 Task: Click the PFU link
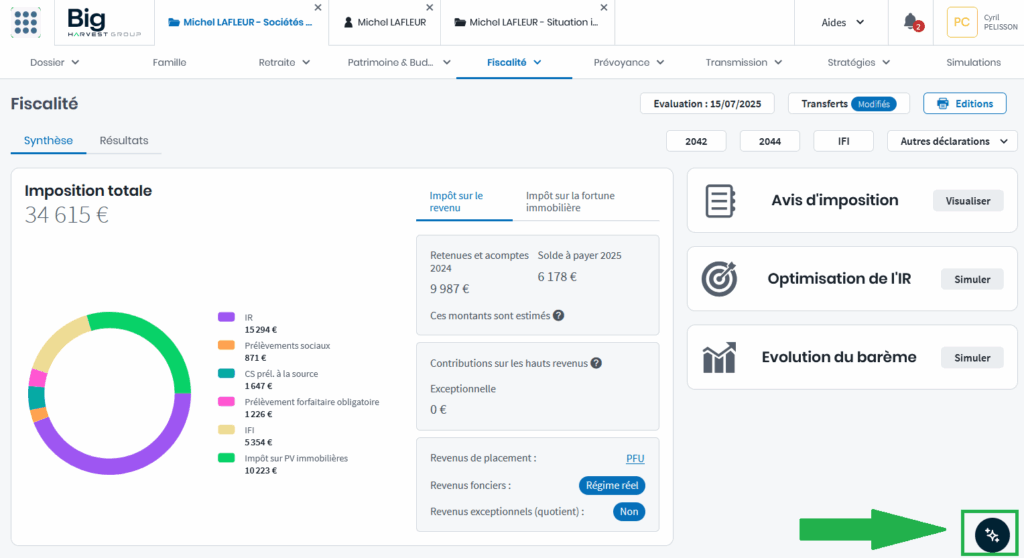(x=635, y=458)
